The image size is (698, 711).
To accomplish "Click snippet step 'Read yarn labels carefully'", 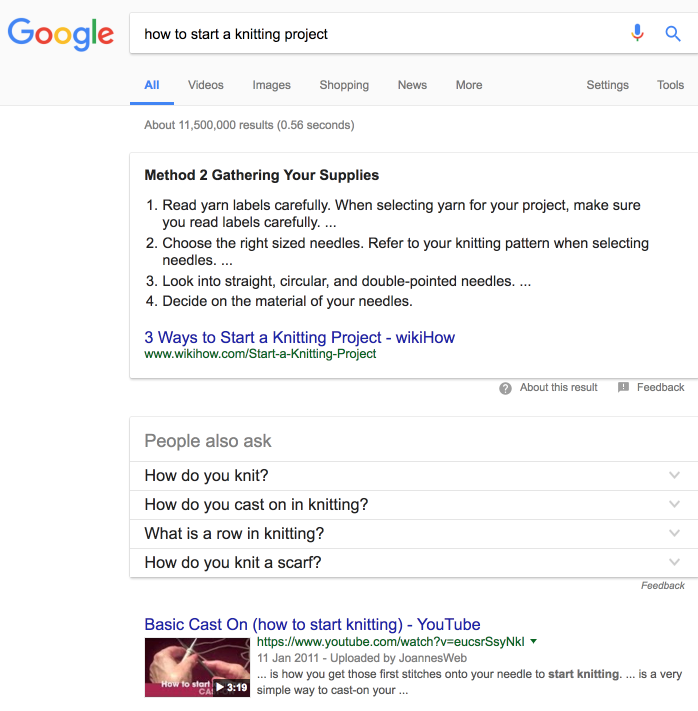I will [401, 214].
